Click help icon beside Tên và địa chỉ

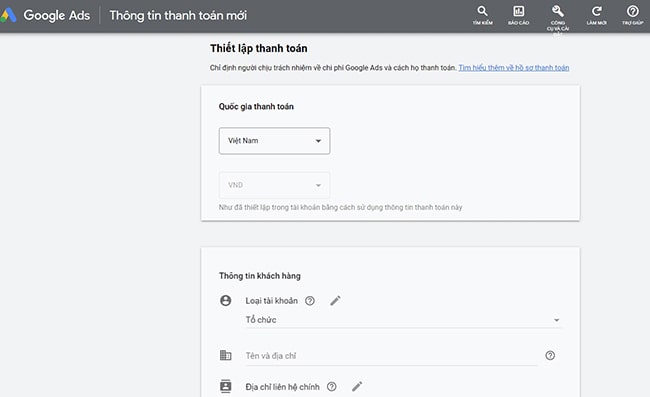click(x=550, y=355)
